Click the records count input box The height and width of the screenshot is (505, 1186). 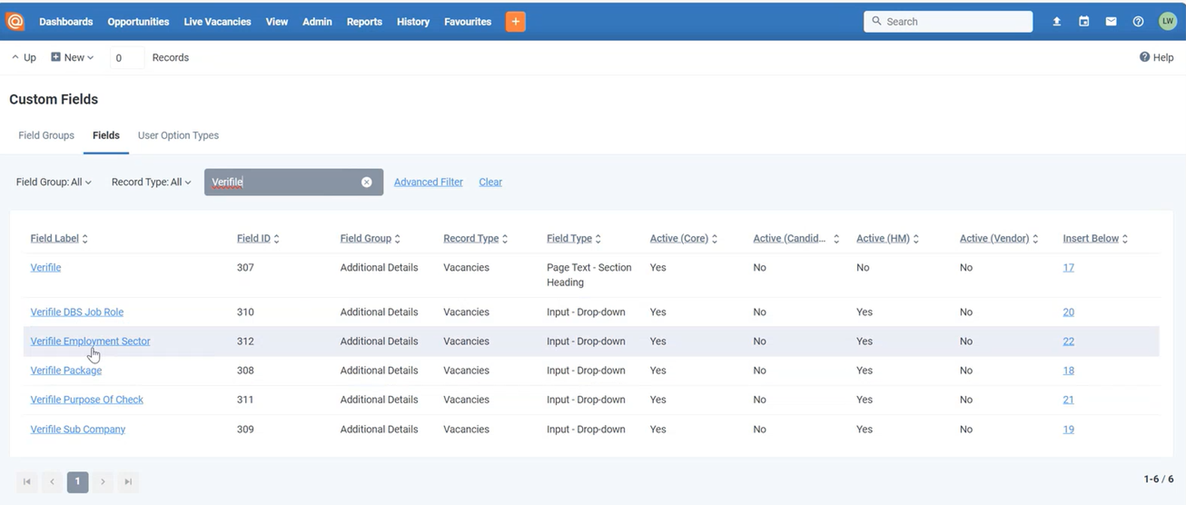127,57
